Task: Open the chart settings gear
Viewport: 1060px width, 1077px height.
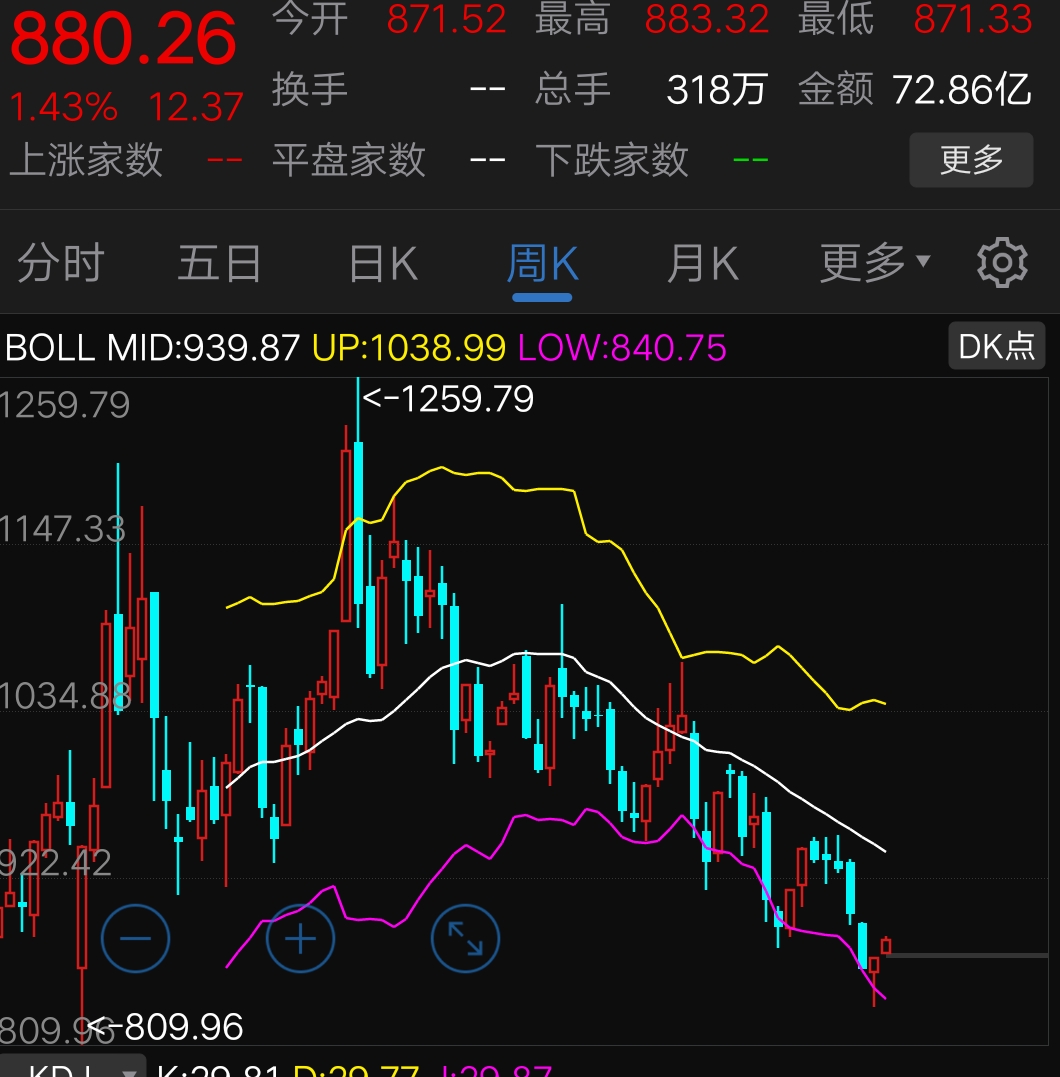Action: pyautogui.click(x=1000, y=263)
